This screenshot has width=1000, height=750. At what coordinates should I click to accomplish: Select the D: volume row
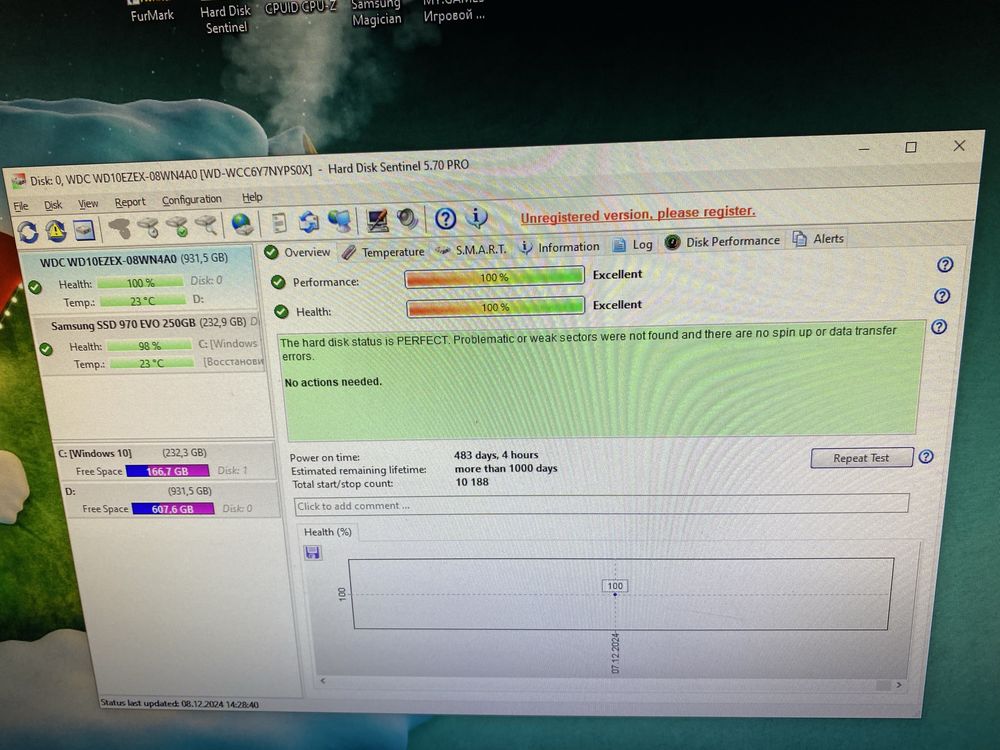click(171, 499)
